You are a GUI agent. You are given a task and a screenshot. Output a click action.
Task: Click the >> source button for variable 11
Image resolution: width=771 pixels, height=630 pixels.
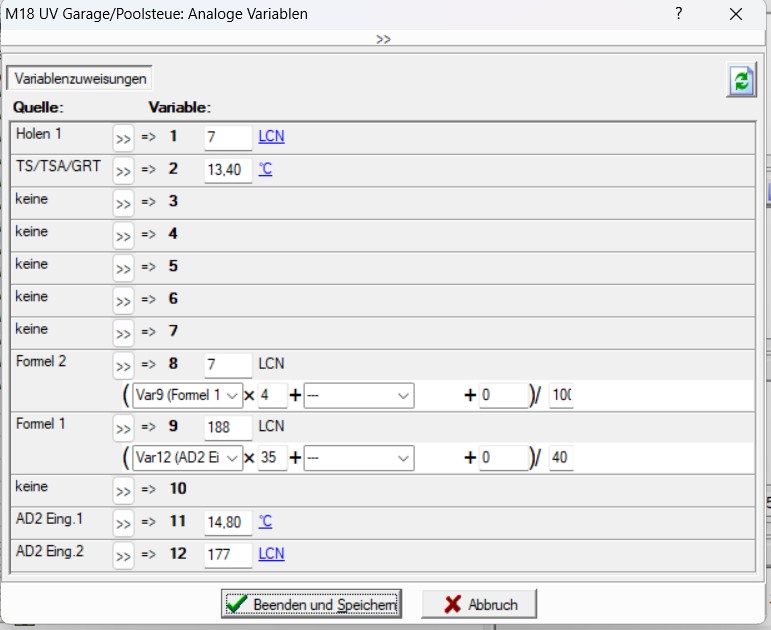123,523
